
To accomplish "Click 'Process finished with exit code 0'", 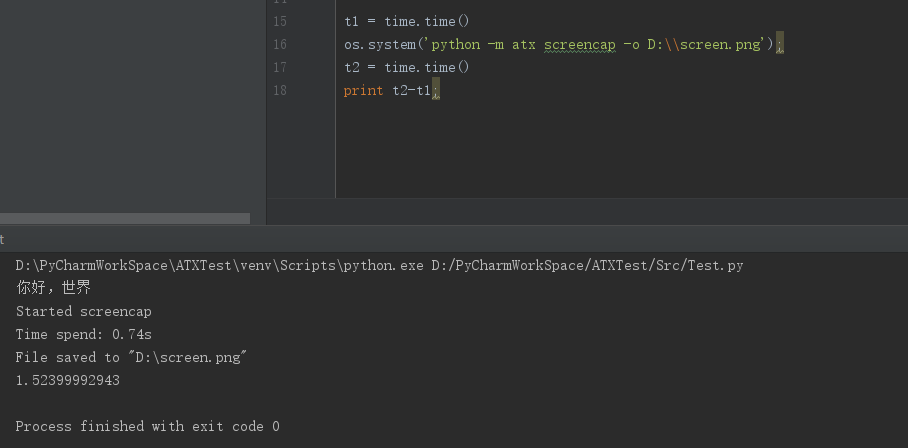I will click(148, 427).
